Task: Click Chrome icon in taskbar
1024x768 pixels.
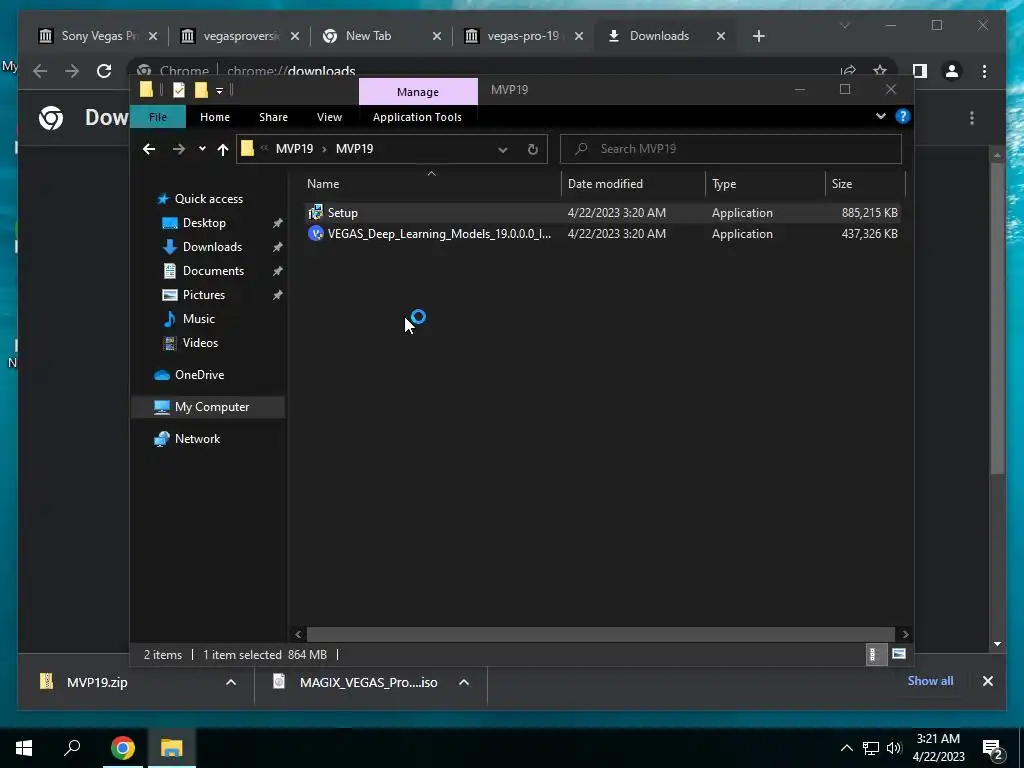Action: (x=122, y=748)
